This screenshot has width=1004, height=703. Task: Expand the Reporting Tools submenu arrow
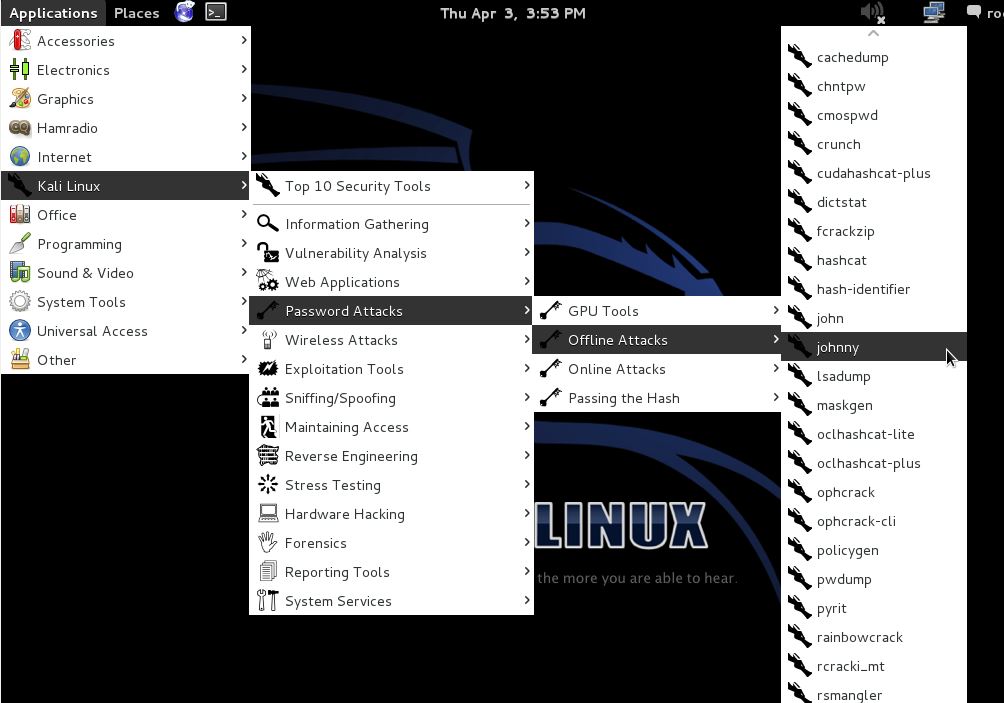(526, 571)
